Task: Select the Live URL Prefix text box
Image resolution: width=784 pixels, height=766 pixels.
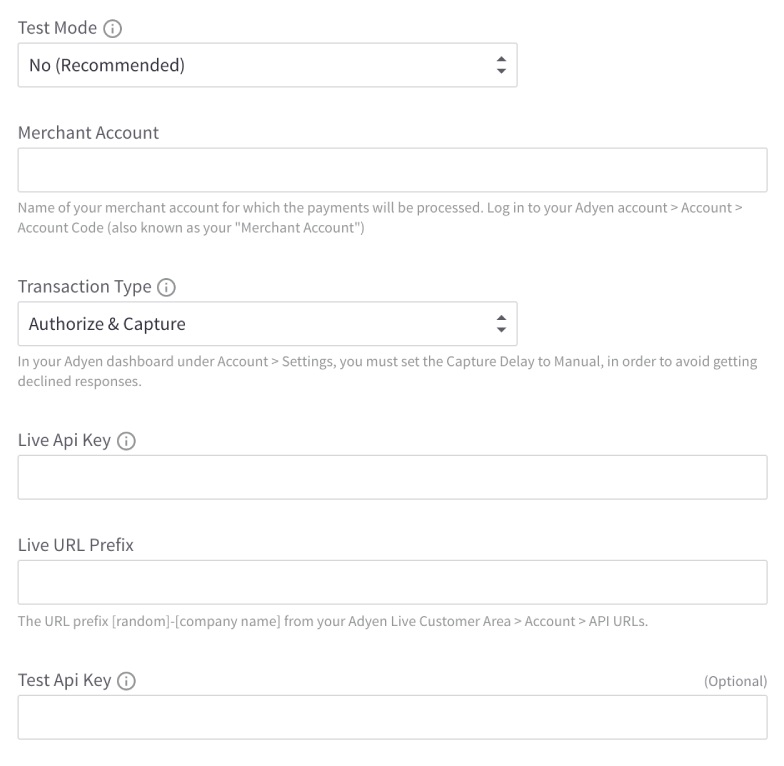Action: (x=392, y=582)
